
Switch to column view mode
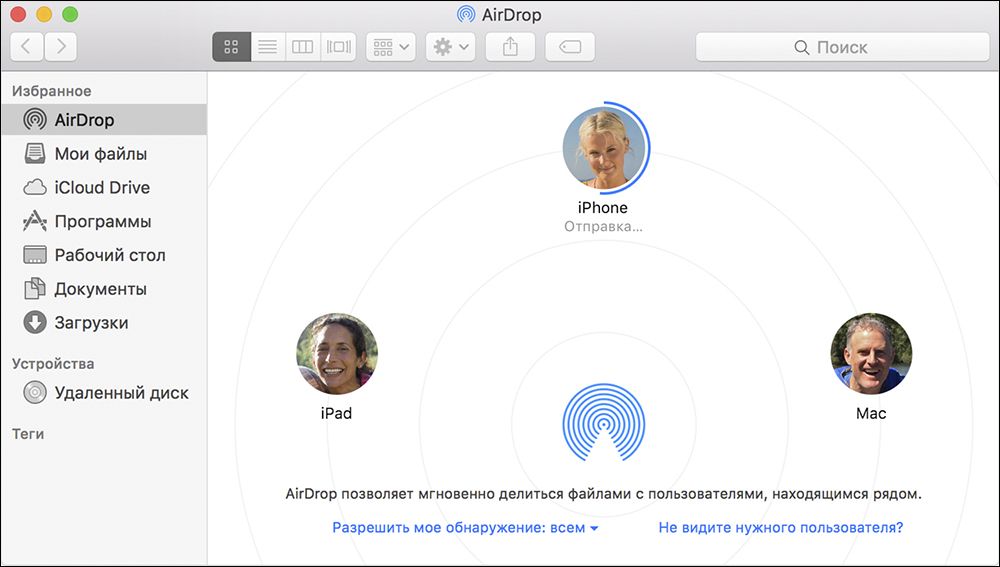[302, 47]
